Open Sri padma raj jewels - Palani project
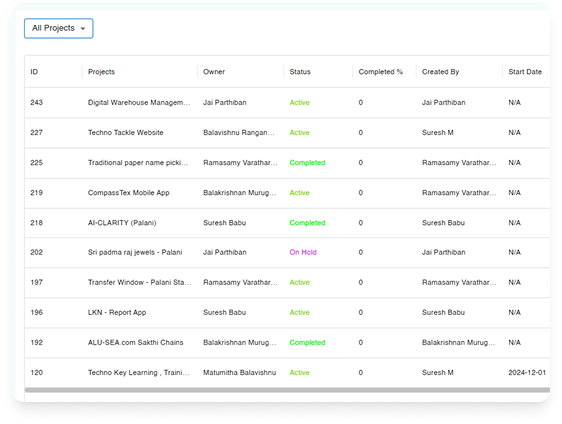This screenshot has width=562, height=424. click(x=135, y=252)
